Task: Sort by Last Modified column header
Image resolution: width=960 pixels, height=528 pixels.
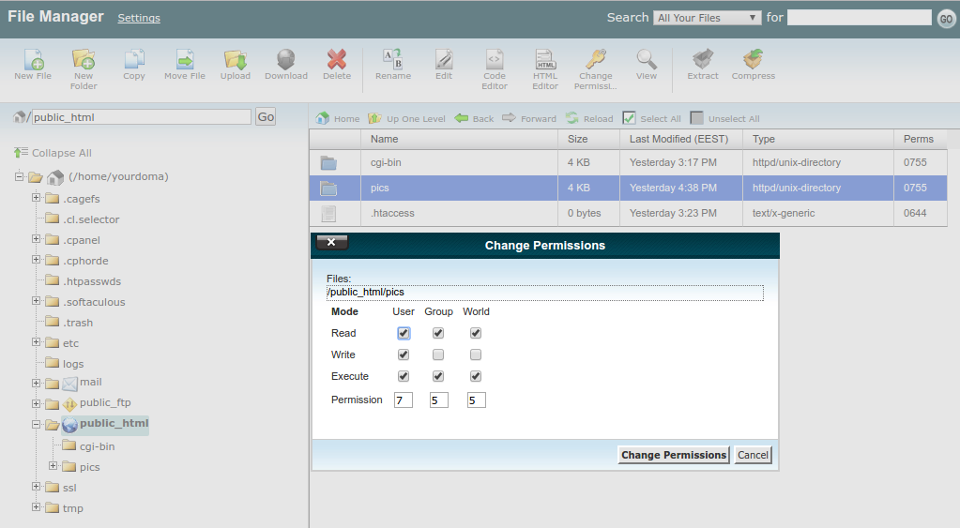Action: click(x=681, y=139)
